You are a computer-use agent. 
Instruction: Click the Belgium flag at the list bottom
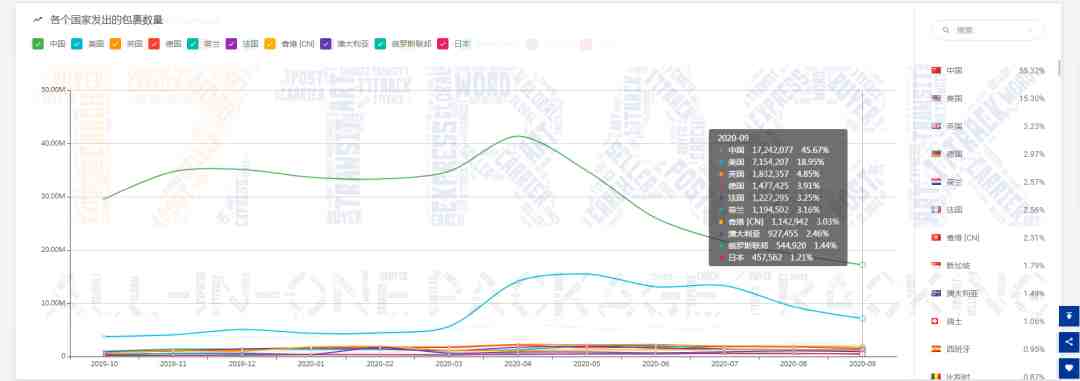coord(935,376)
